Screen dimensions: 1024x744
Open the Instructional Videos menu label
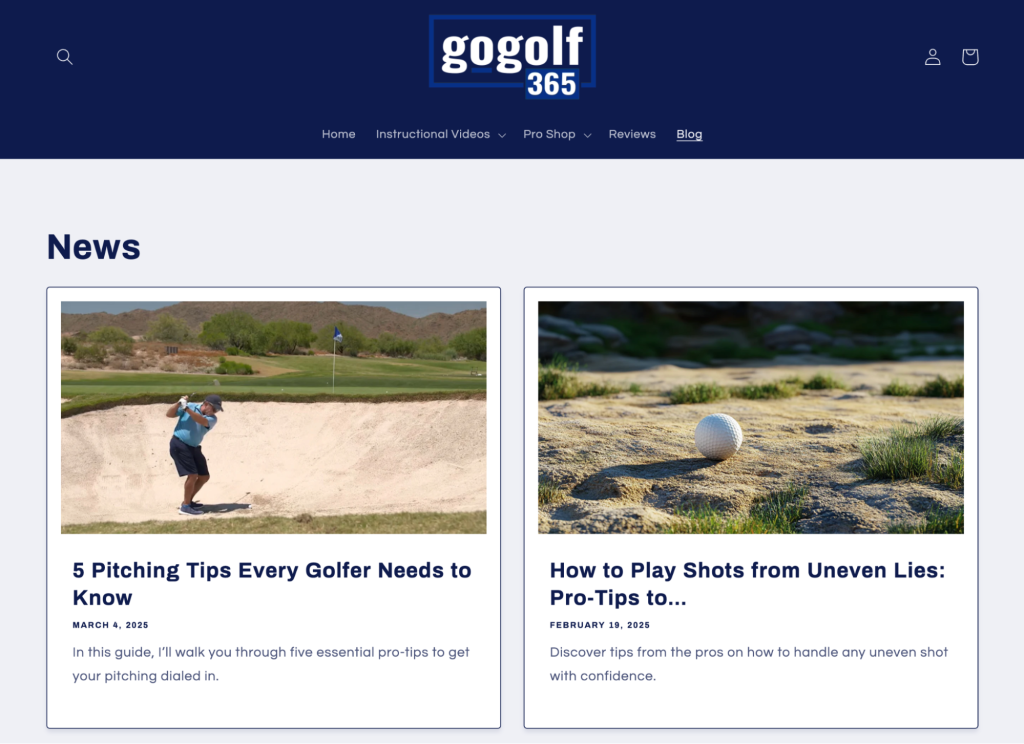tap(432, 134)
